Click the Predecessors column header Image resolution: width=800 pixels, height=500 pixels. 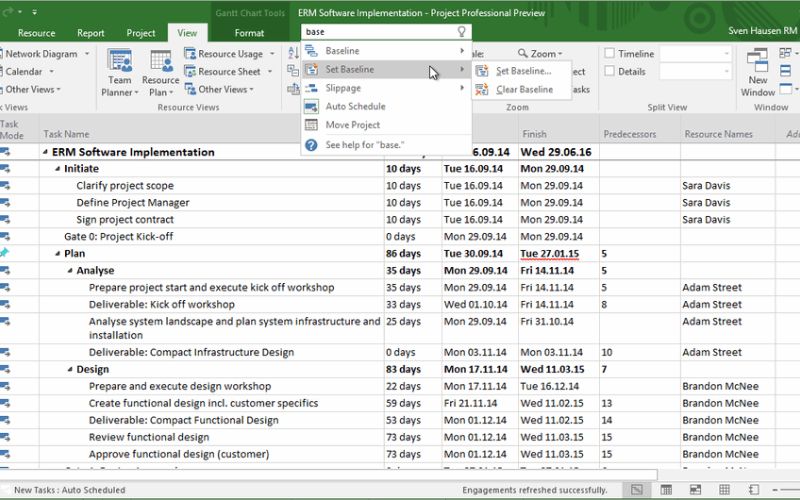point(640,129)
